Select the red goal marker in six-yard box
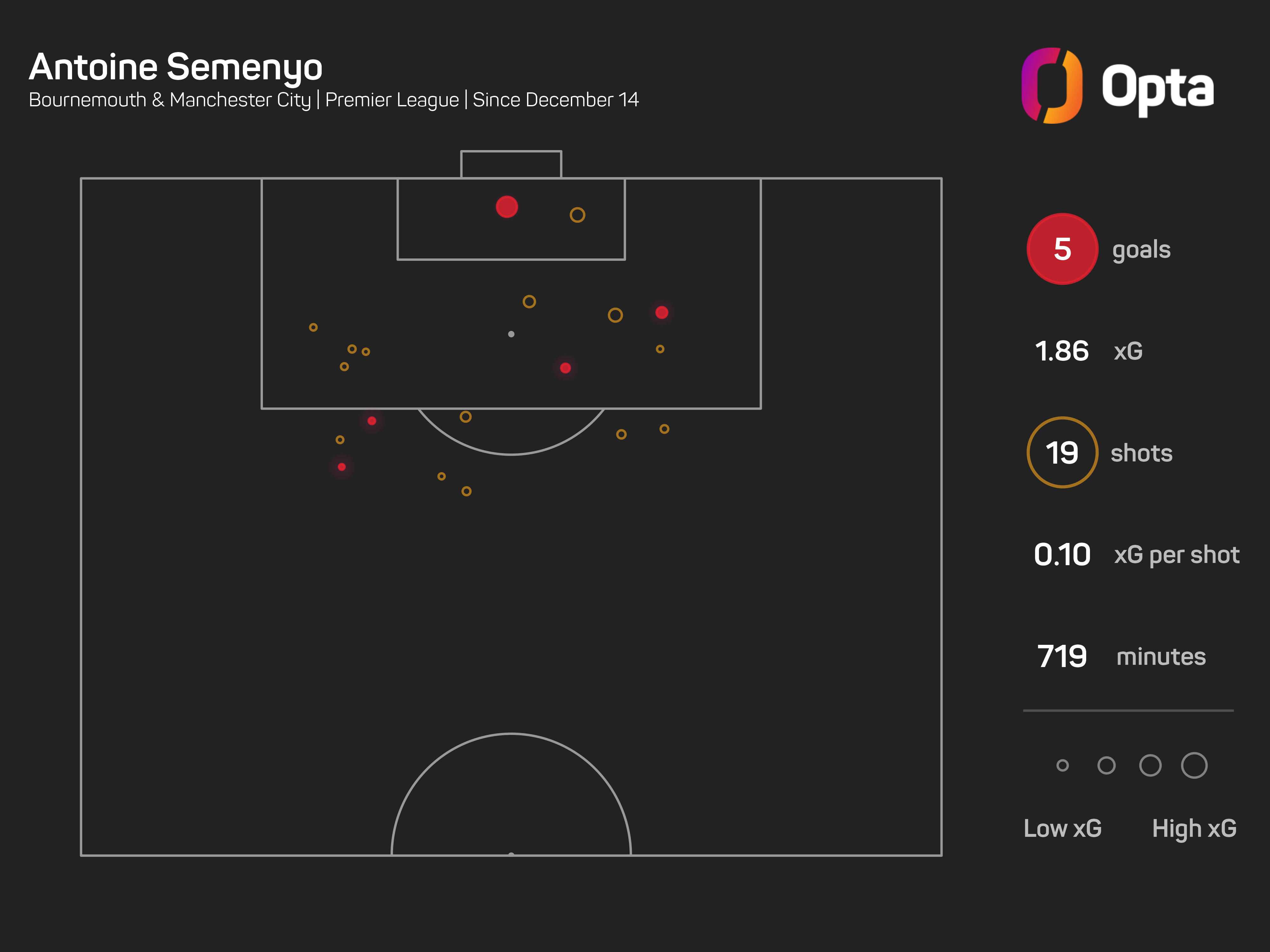Screen dimensions: 1270x952 506,207
